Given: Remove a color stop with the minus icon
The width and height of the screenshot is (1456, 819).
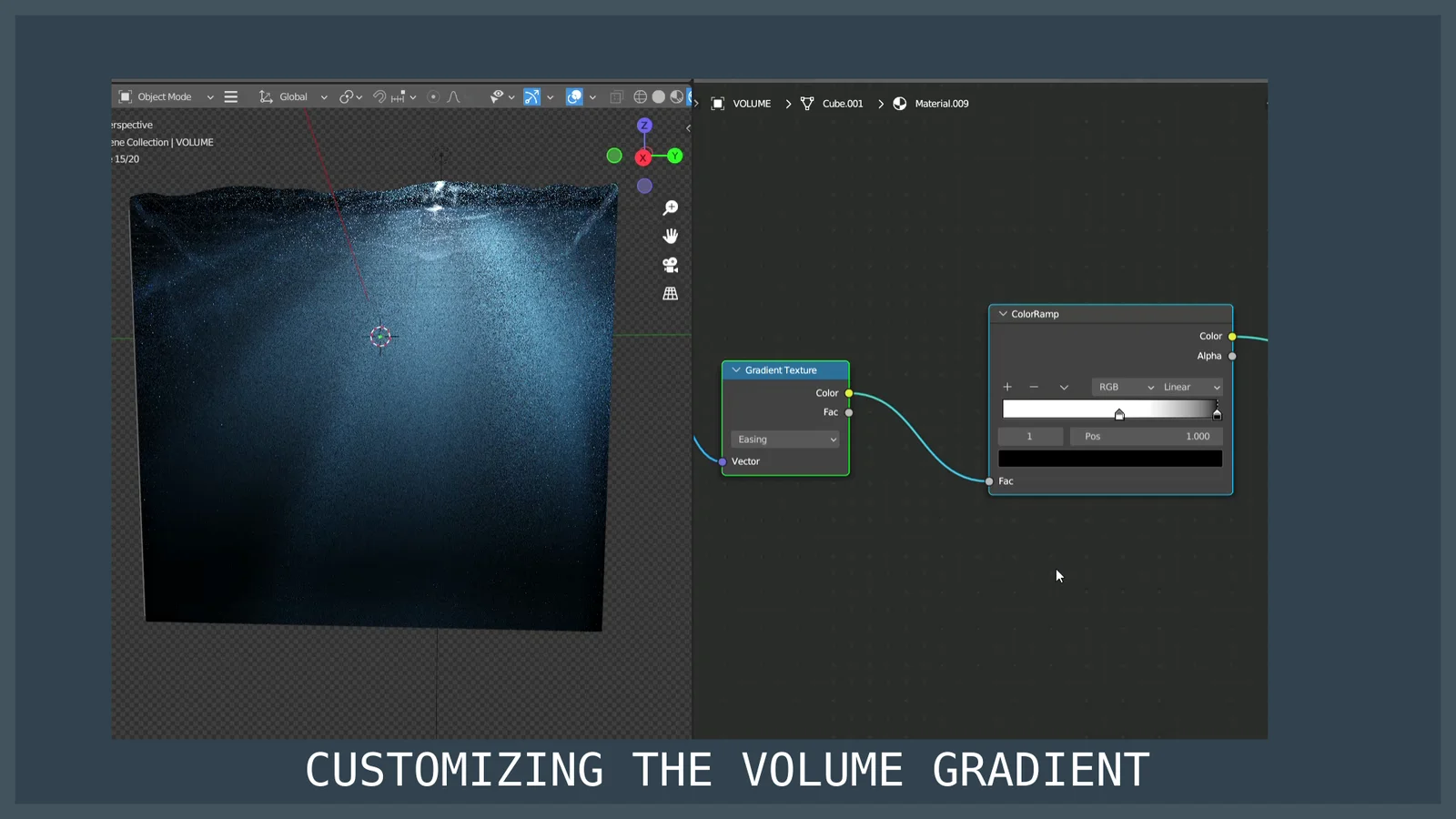Looking at the screenshot, I should (x=1035, y=387).
